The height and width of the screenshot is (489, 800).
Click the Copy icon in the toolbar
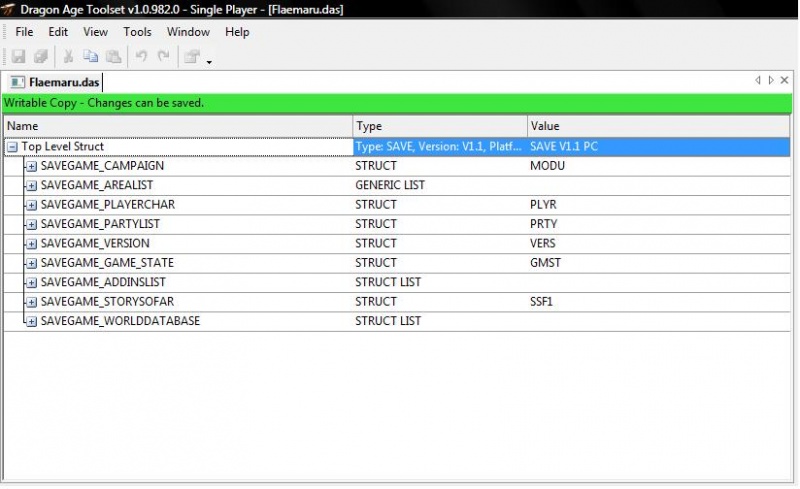pyautogui.click(x=91, y=58)
